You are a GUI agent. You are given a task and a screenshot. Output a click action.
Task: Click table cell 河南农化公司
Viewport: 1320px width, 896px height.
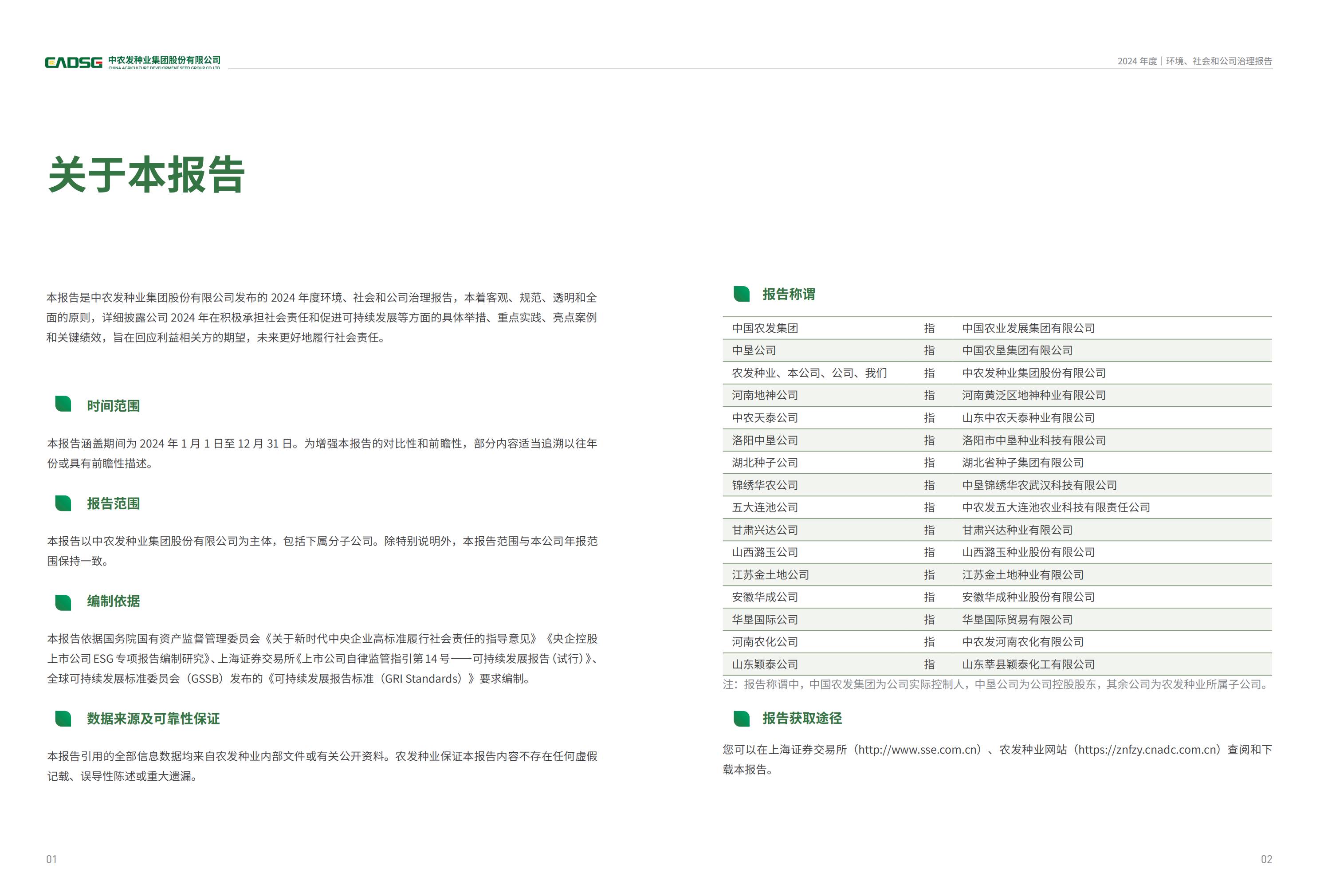765,642
